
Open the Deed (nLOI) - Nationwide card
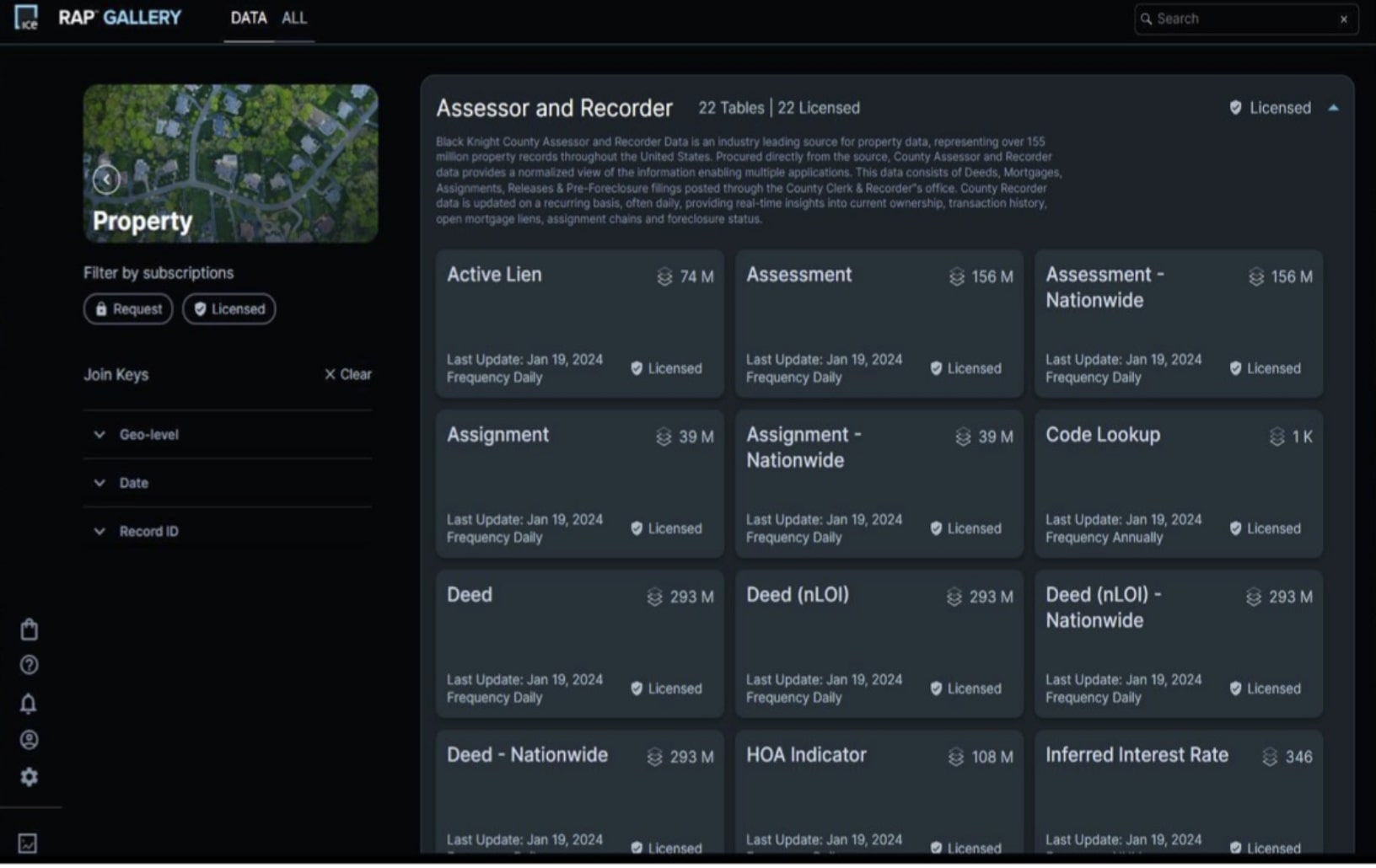tap(1178, 643)
